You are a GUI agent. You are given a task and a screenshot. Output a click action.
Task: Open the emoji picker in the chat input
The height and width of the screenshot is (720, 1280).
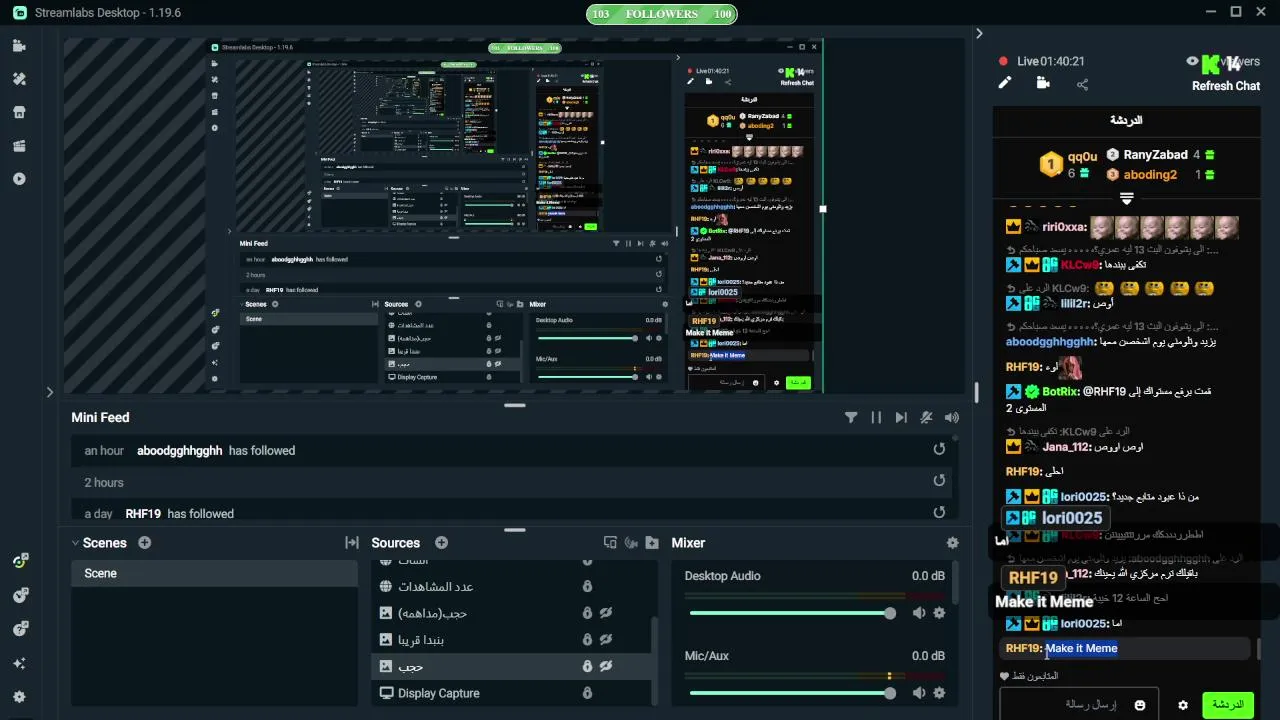pyautogui.click(x=1139, y=705)
